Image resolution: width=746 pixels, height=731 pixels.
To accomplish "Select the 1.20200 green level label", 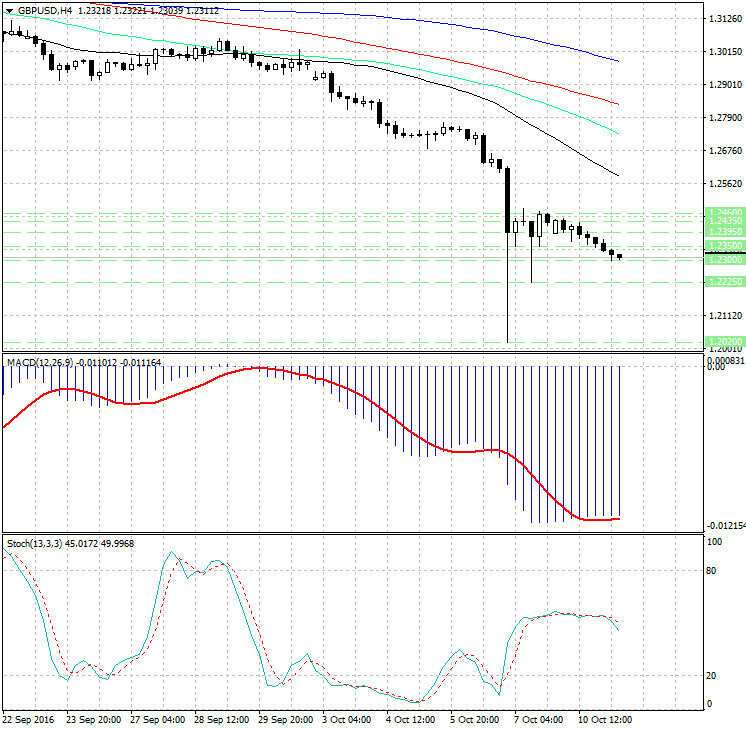I will click(x=724, y=341).
